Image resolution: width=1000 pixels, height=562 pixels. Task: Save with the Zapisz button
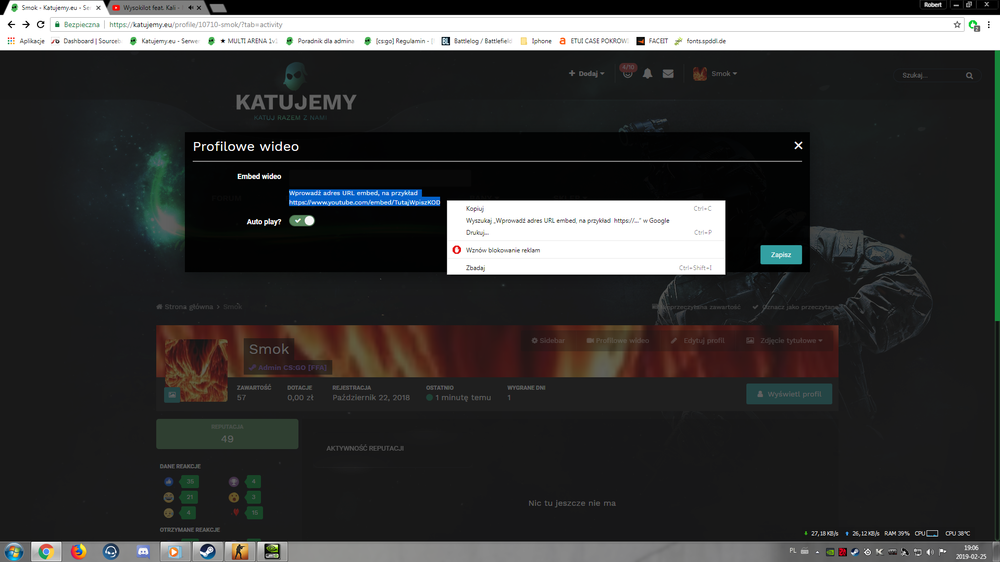[781, 255]
